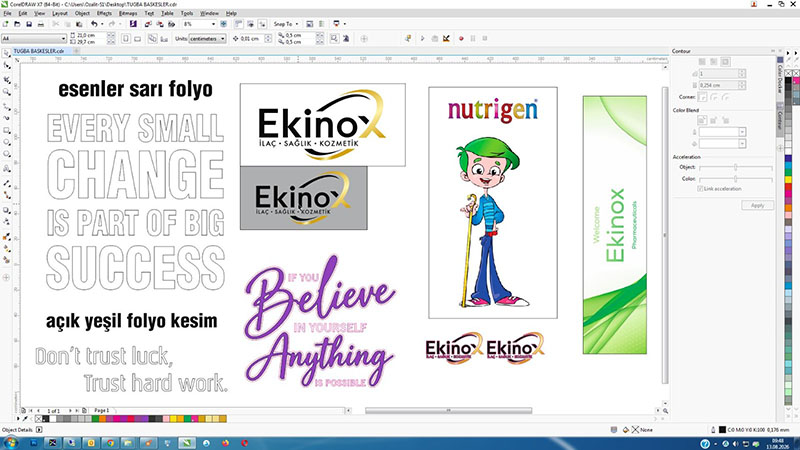The height and width of the screenshot is (450, 800).
Task: Select the Freehand tool in toolbox
Action: point(7,107)
